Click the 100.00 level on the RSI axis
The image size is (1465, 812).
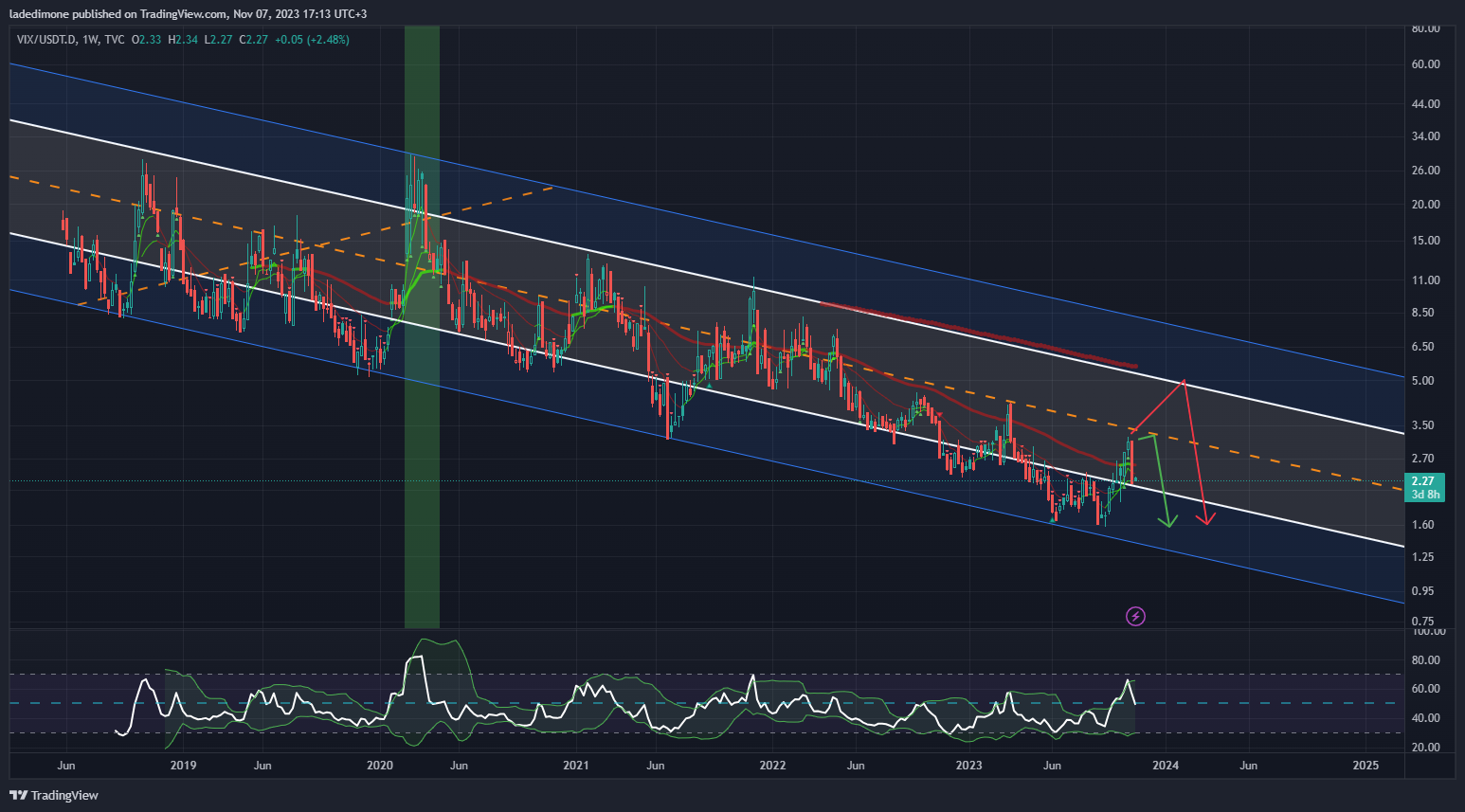[x=1428, y=631]
